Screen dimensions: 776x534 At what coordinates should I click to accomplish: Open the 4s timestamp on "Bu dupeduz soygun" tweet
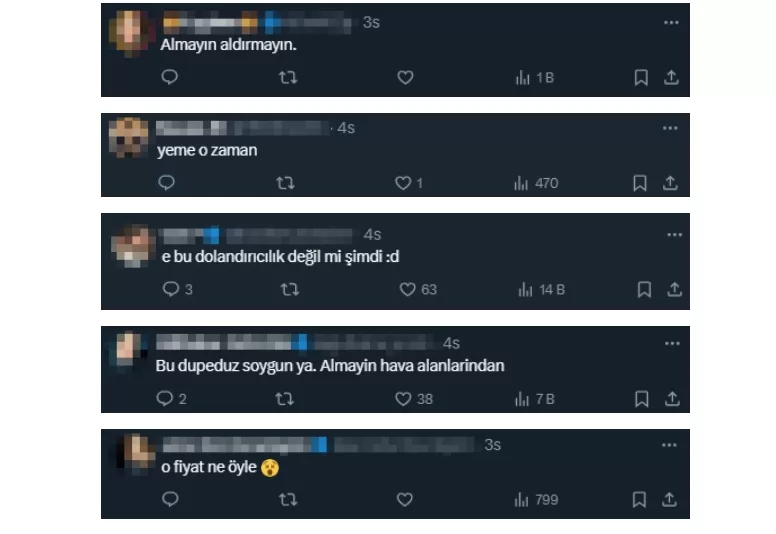(451, 343)
